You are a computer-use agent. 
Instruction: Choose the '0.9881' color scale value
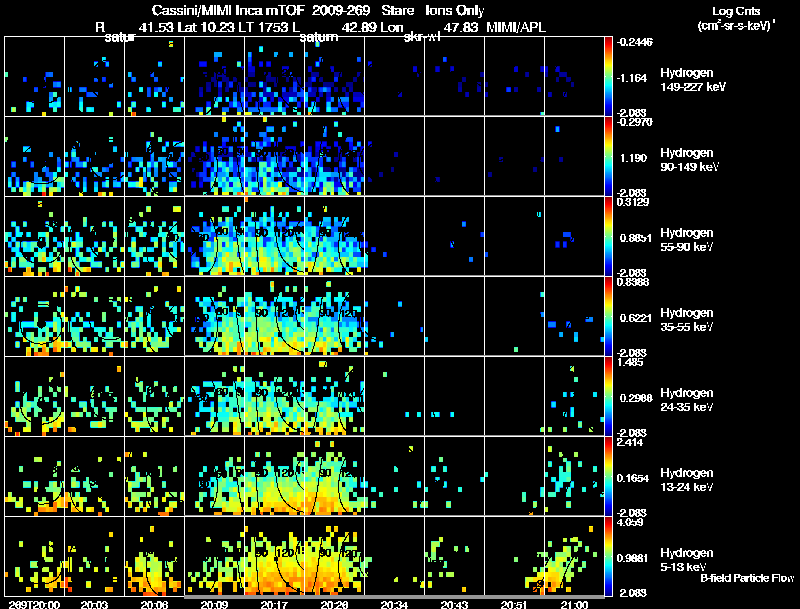633,559
